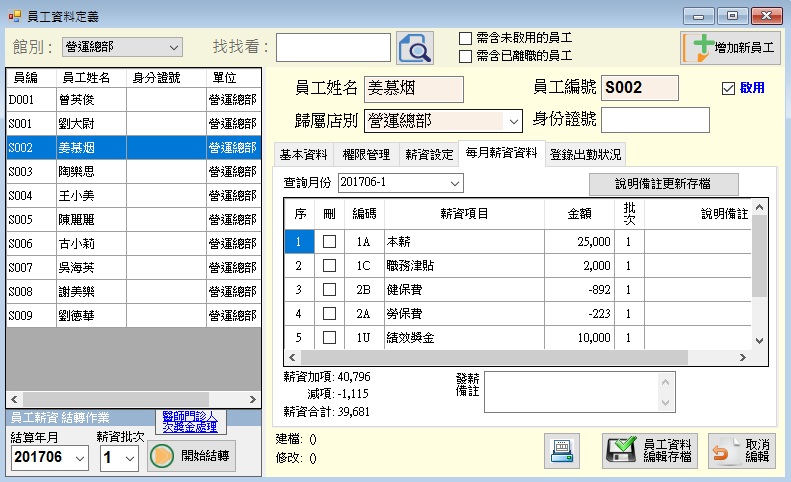The image size is (791, 482).
Task: Tick delete checkbox for 本薪 row
Action: 329,241
